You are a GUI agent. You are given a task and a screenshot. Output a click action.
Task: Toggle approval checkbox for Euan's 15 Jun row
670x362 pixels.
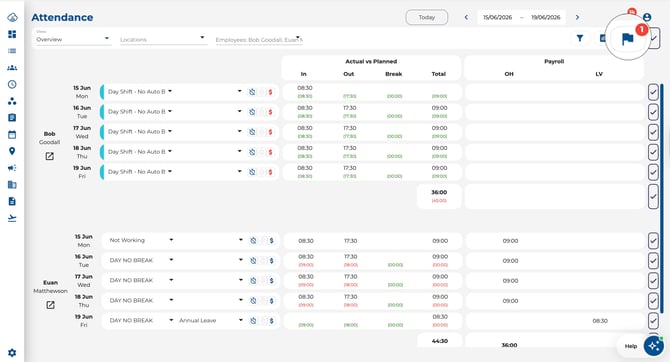coord(653,241)
